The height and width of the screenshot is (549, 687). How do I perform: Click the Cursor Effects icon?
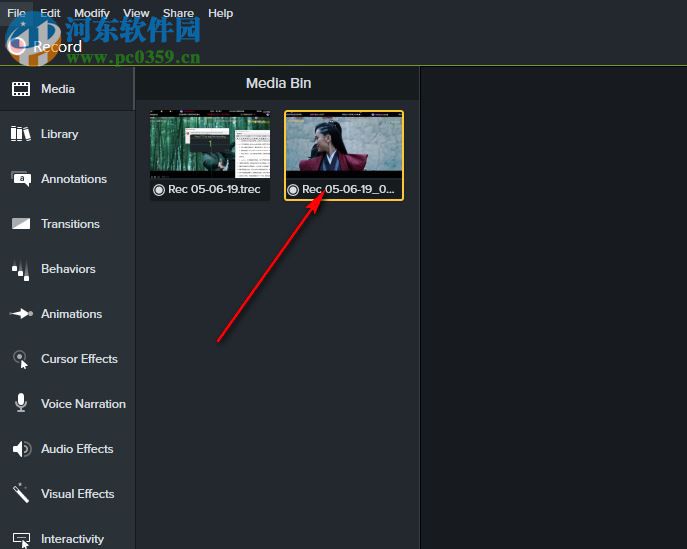pos(21,359)
